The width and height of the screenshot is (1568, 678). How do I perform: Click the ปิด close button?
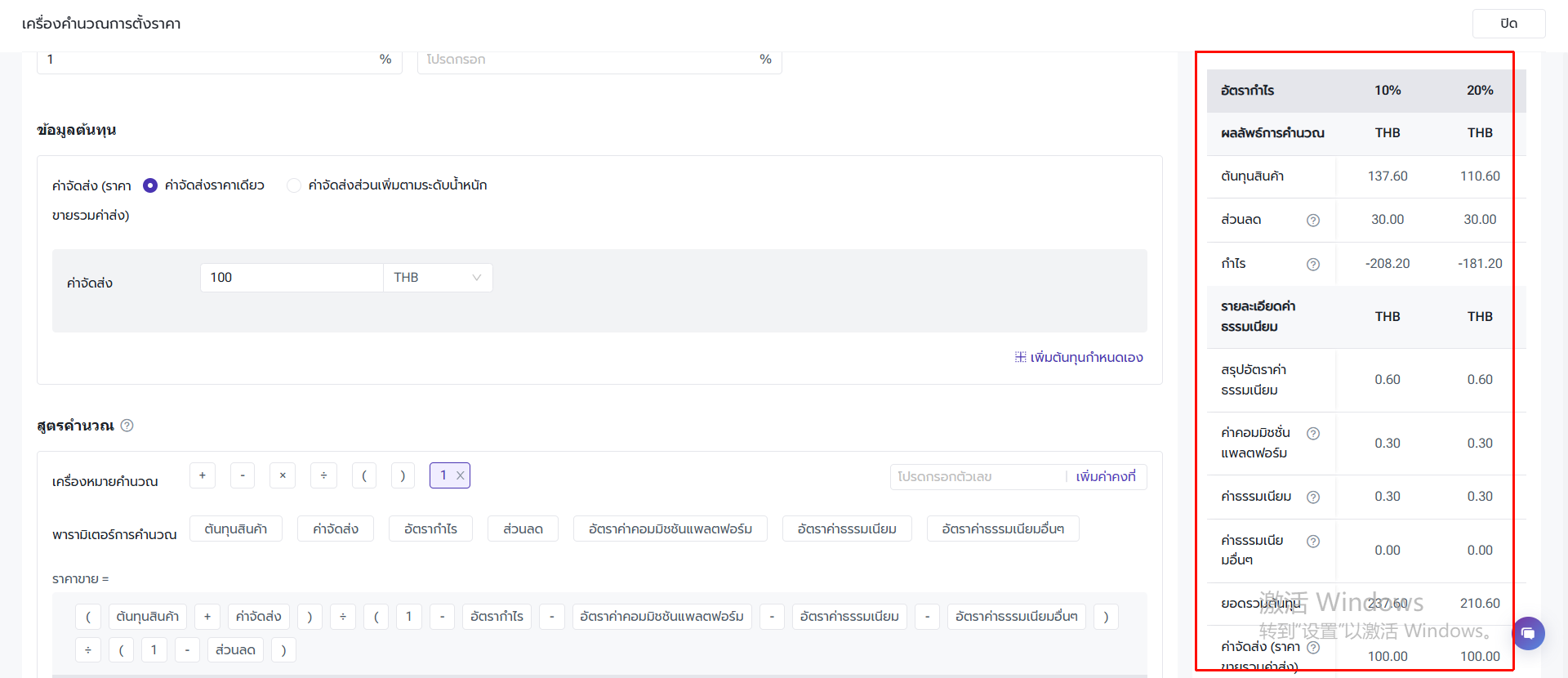(x=1508, y=24)
